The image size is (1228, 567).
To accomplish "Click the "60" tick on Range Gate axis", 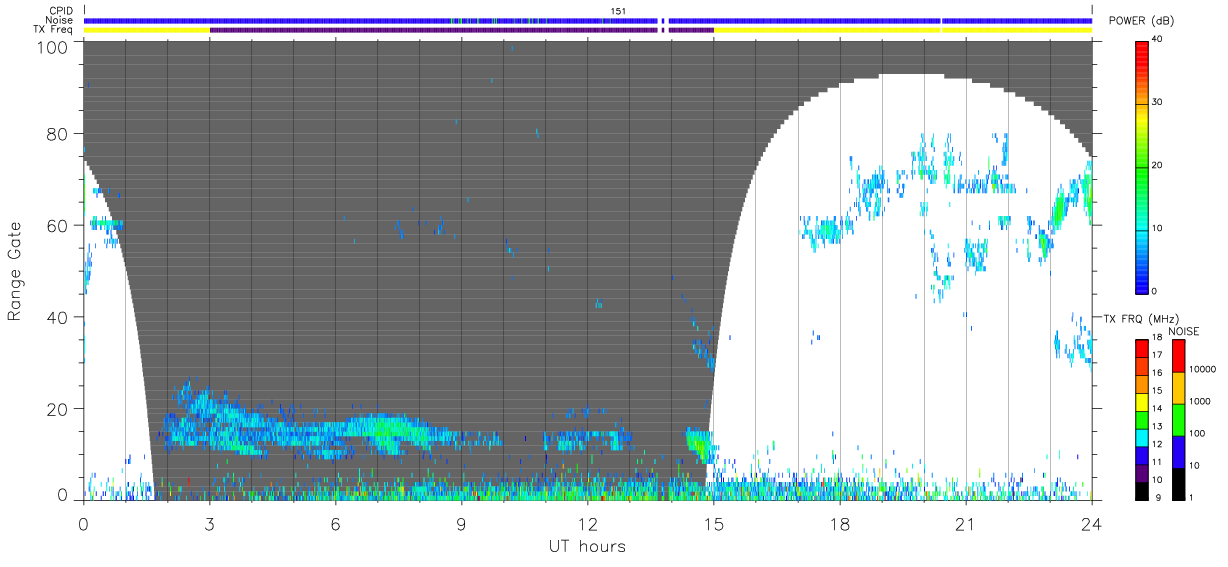I will point(58,226).
